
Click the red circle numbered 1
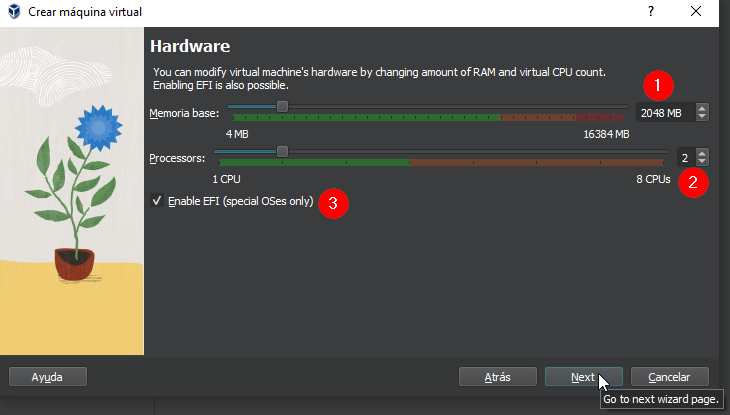[x=658, y=84]
